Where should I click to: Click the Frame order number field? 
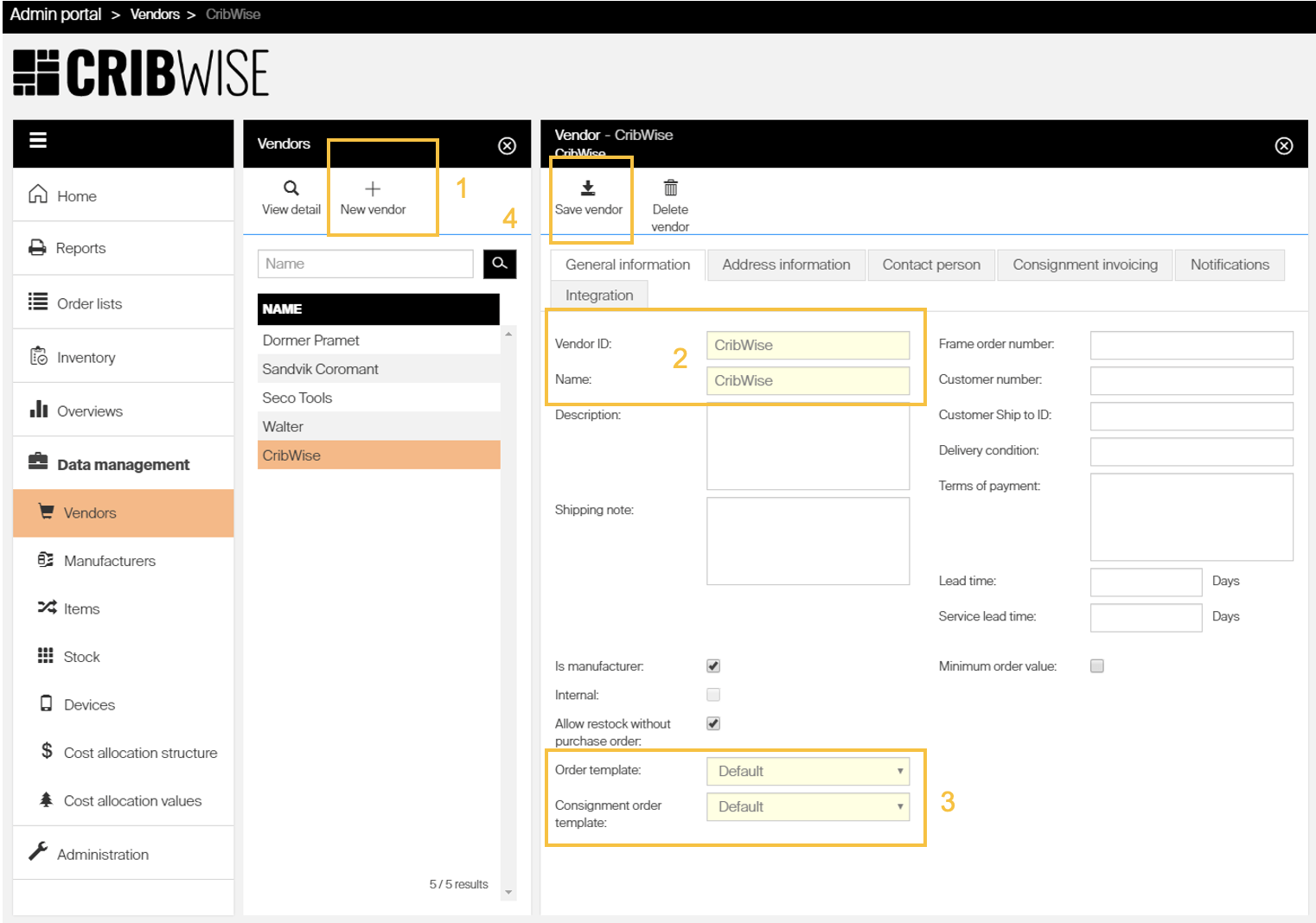1191,345
